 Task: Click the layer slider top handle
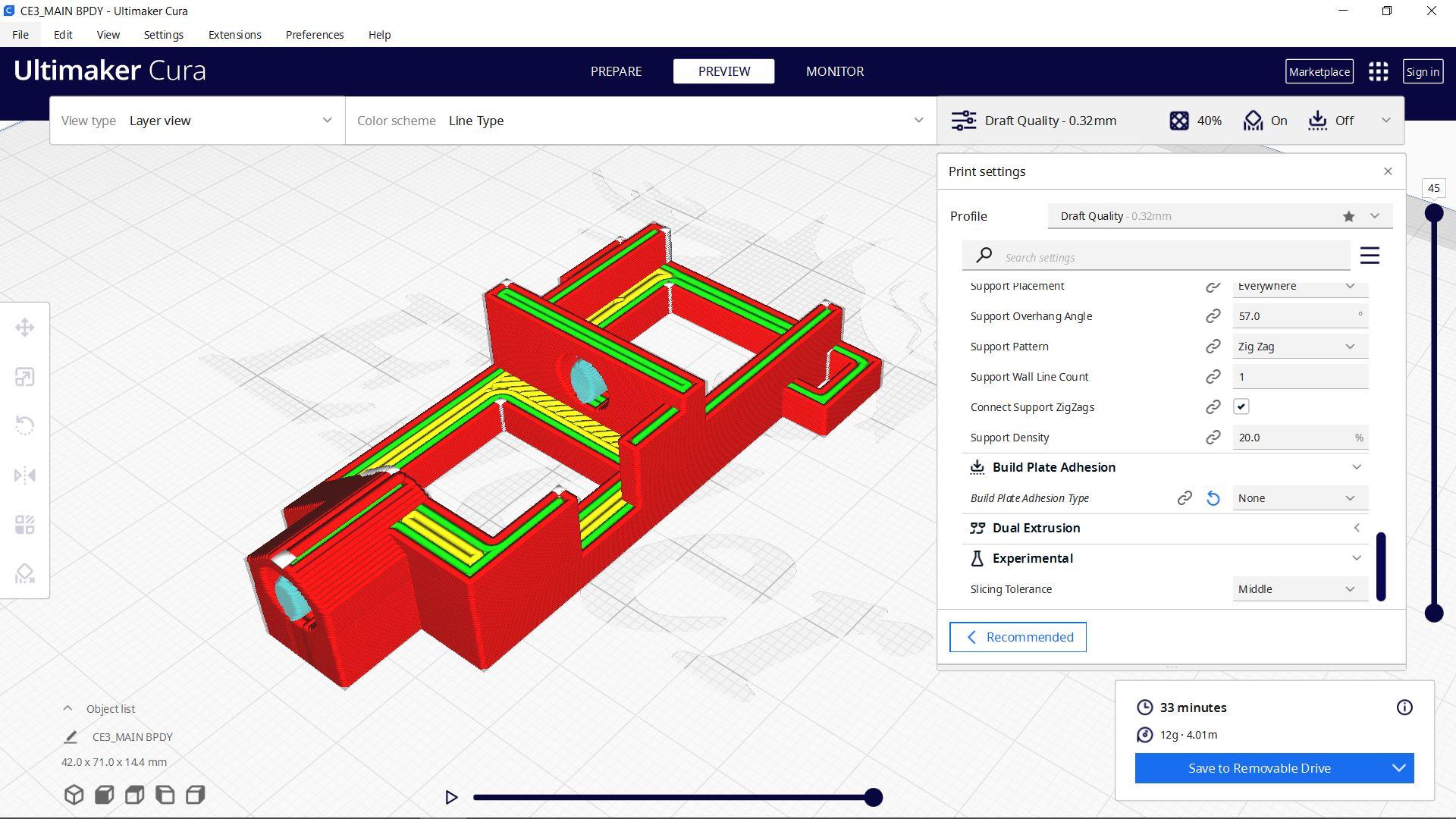[1433, 213]
